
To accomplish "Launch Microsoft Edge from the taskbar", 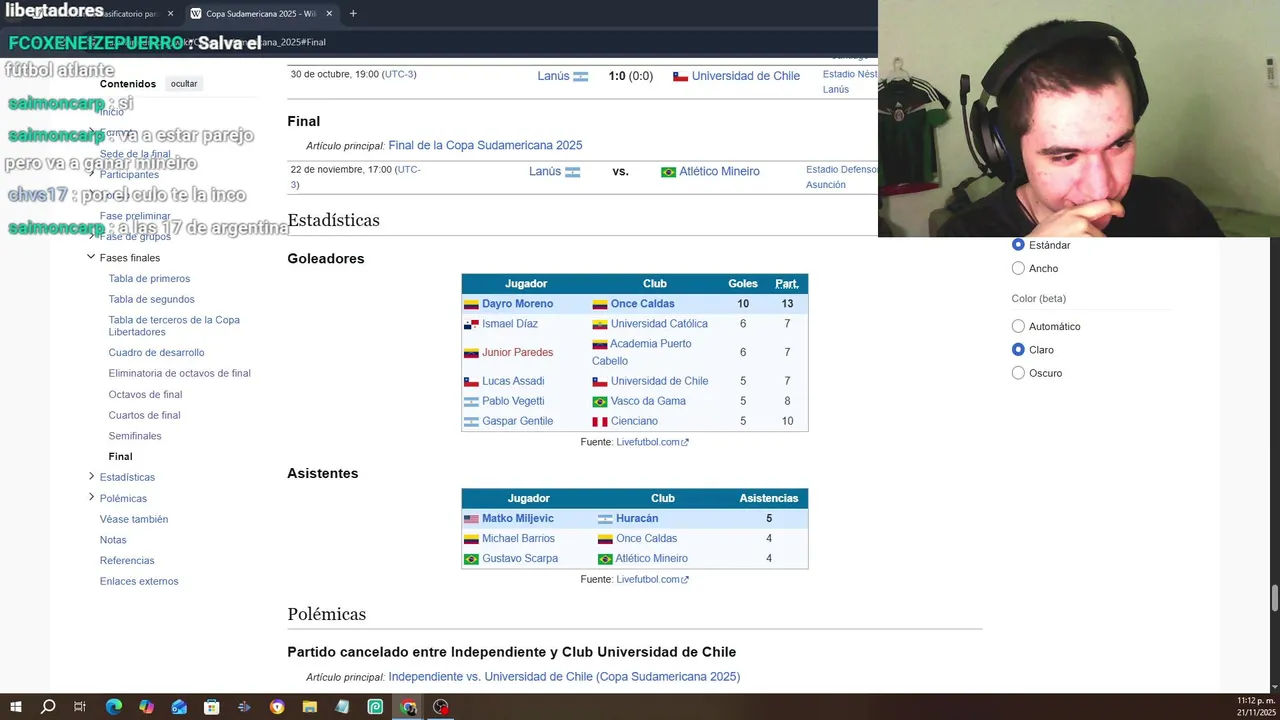I will 114,707.
